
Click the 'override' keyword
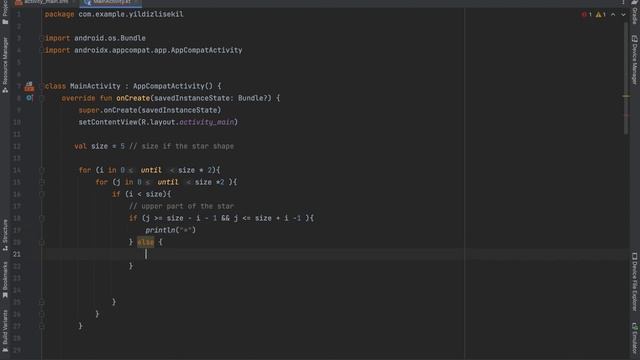tap(78, 98)
